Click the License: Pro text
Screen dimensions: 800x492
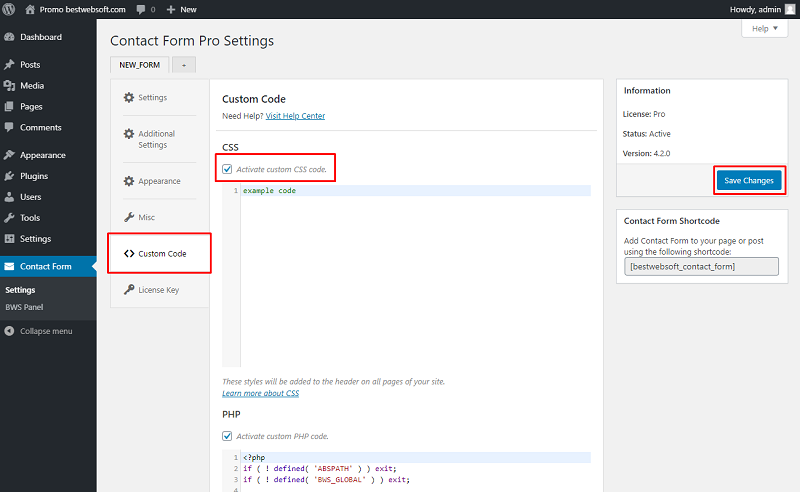click(644, 114)
